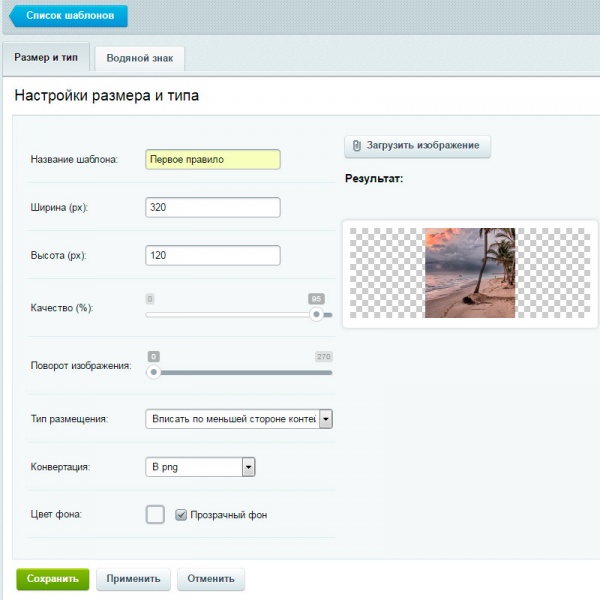Click the Поворот изображения slider handle
Screen dimensions: 600x600
(153, 372)
